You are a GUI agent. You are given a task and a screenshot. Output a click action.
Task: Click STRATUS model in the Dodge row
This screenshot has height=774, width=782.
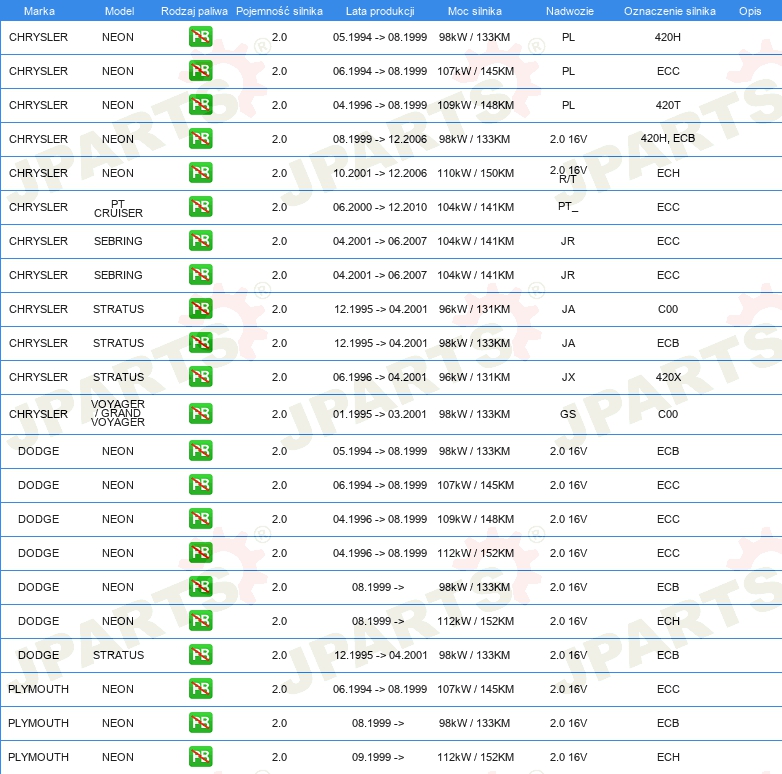pyautogui.click(x=118, y=655)
